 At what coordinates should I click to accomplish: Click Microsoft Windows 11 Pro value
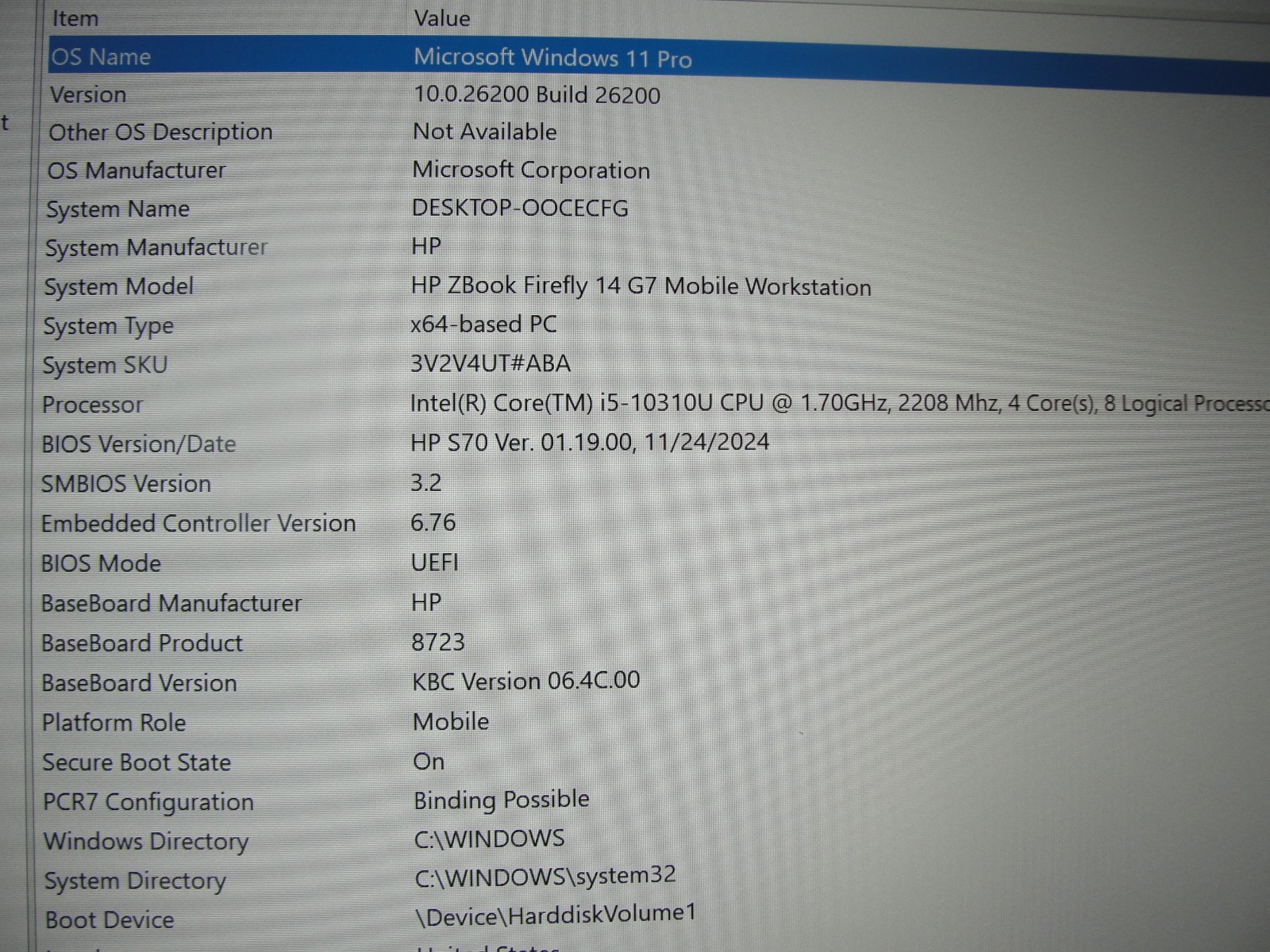coord(552,57)
